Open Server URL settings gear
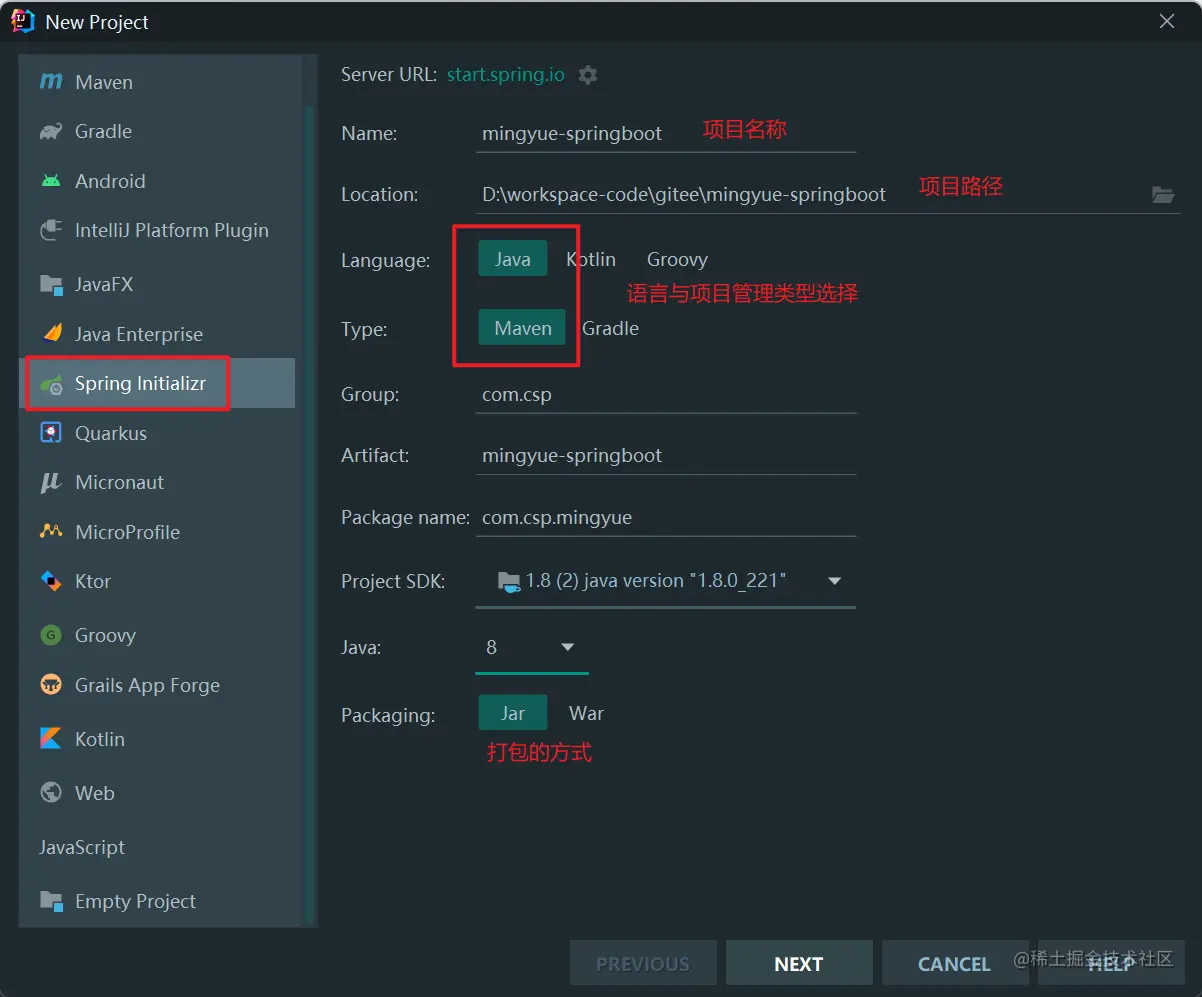Image resolution: width=1202 pixels, height=997 pixels. 588,75
